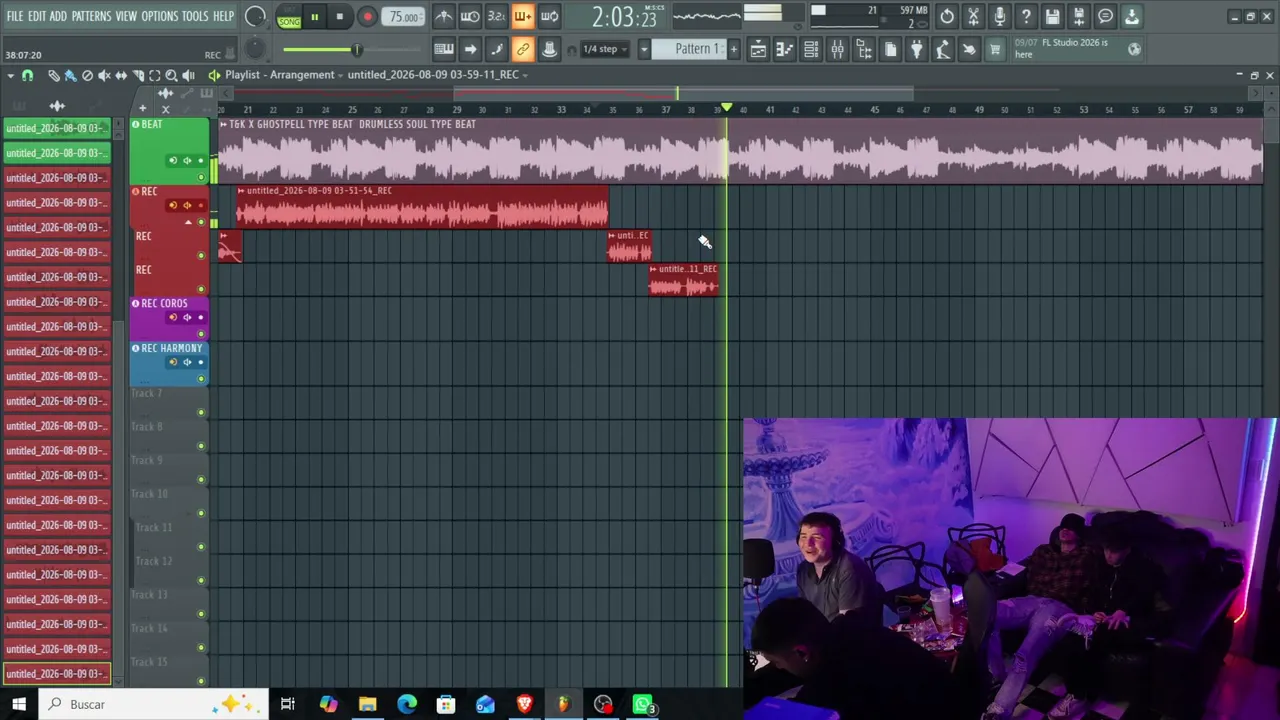
Task: Open help with the question mark icon
Action: point(1026,16)
